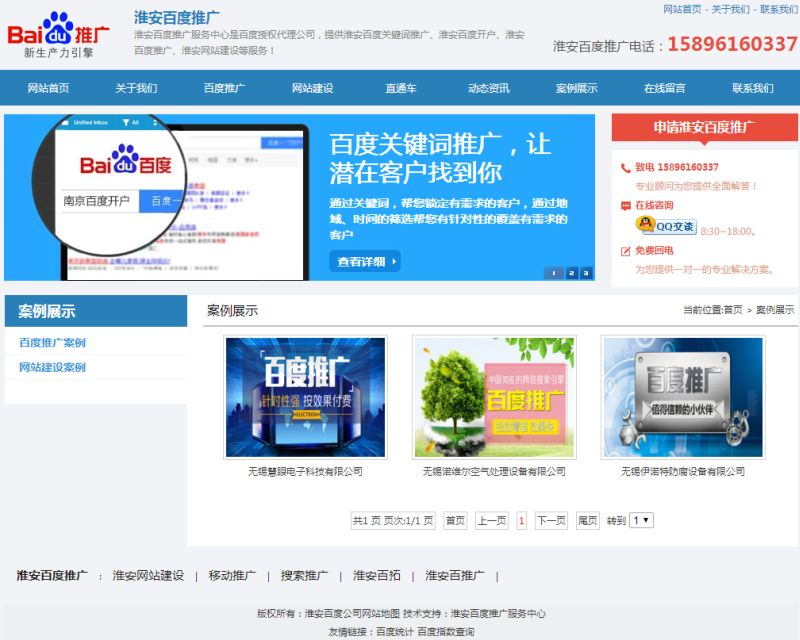The height and width of the screenshot is (640, 800).
Task: Click the 下一页 pagination button
Action: point(552,521)
